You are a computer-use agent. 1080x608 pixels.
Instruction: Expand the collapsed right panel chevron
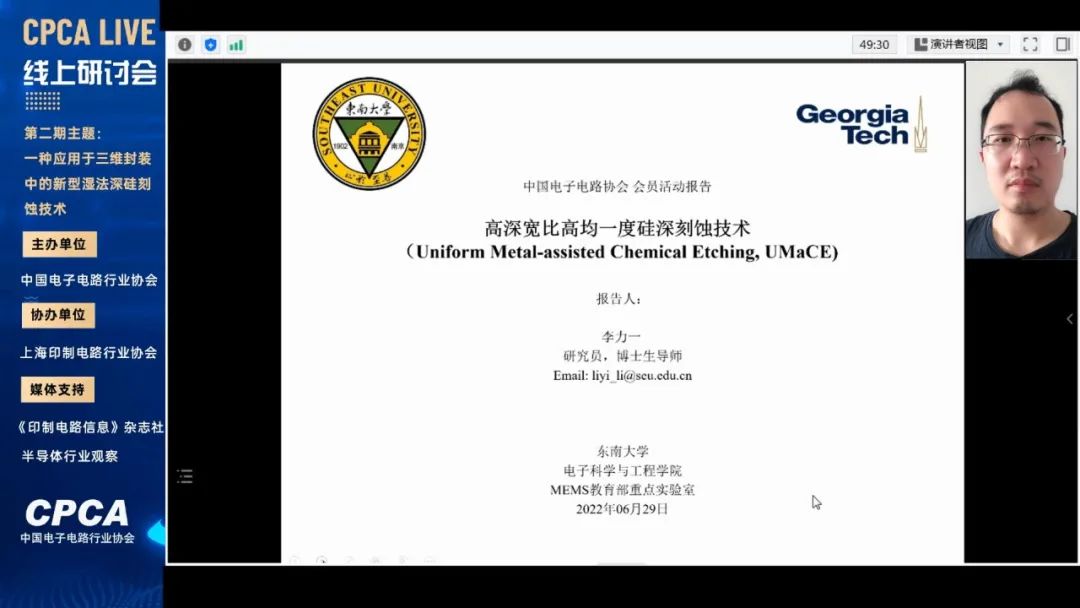pyautogui.click(x=1069, y=319)
